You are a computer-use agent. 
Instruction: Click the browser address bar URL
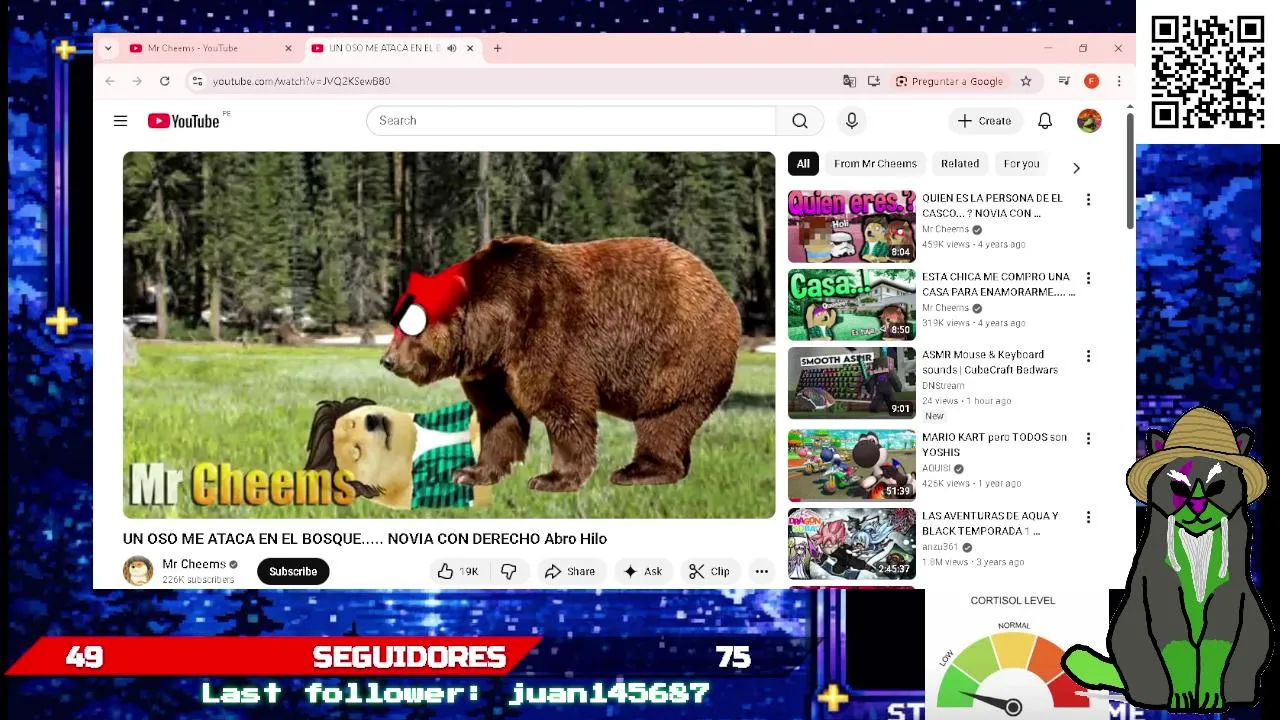pyautogui.click(x=301, y=81)
